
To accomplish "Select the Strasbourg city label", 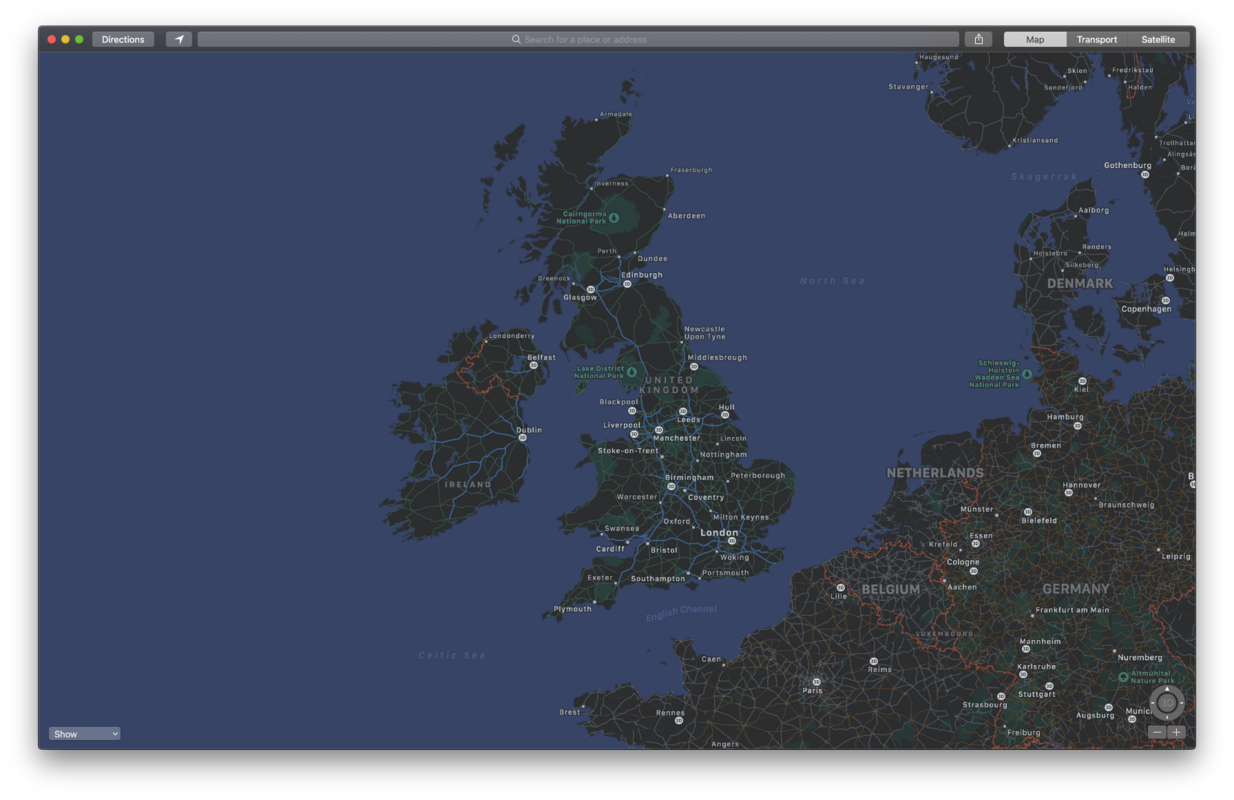I will pos(985,705).
